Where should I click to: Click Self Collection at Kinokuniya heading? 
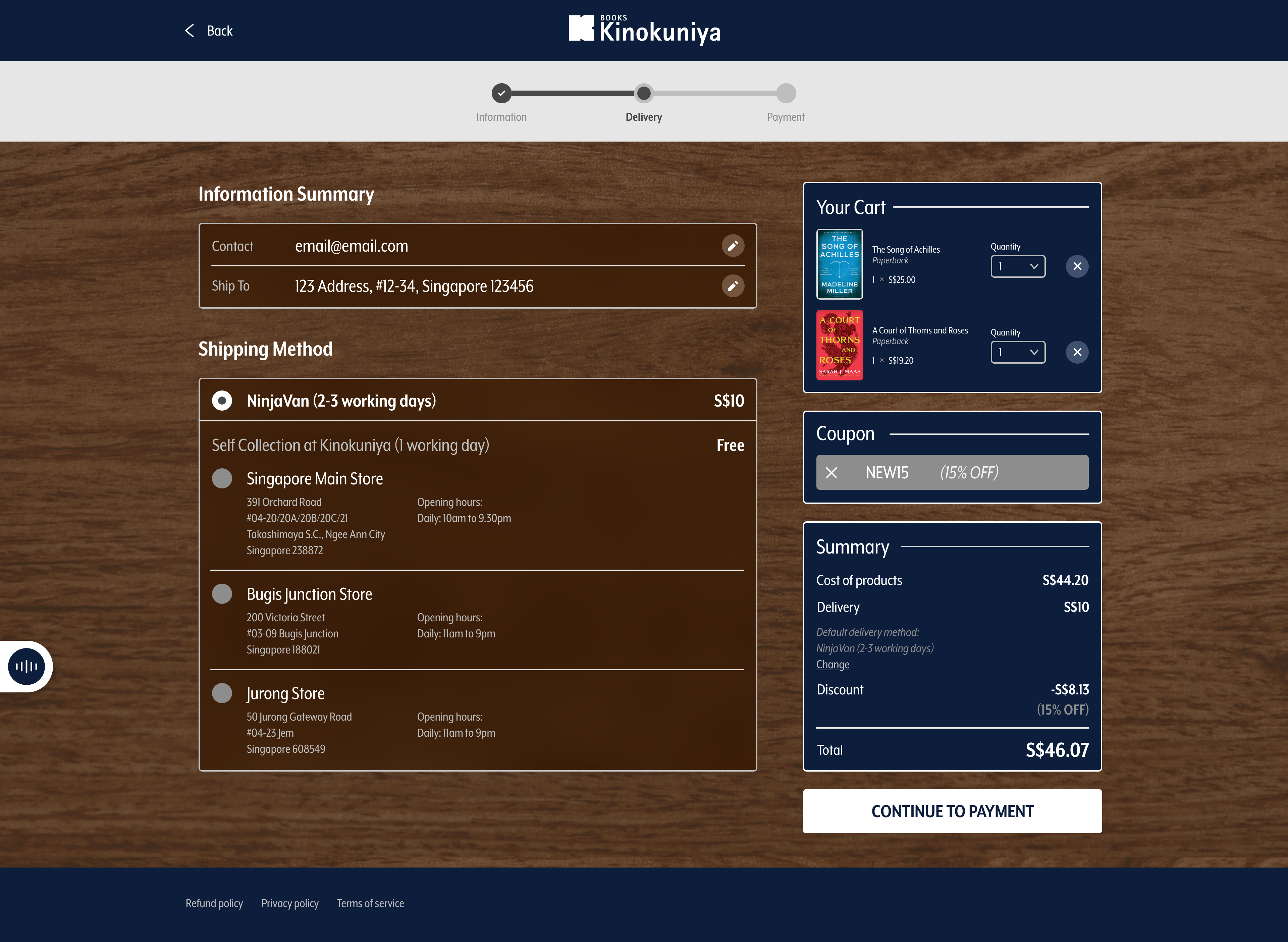point(351,445)
